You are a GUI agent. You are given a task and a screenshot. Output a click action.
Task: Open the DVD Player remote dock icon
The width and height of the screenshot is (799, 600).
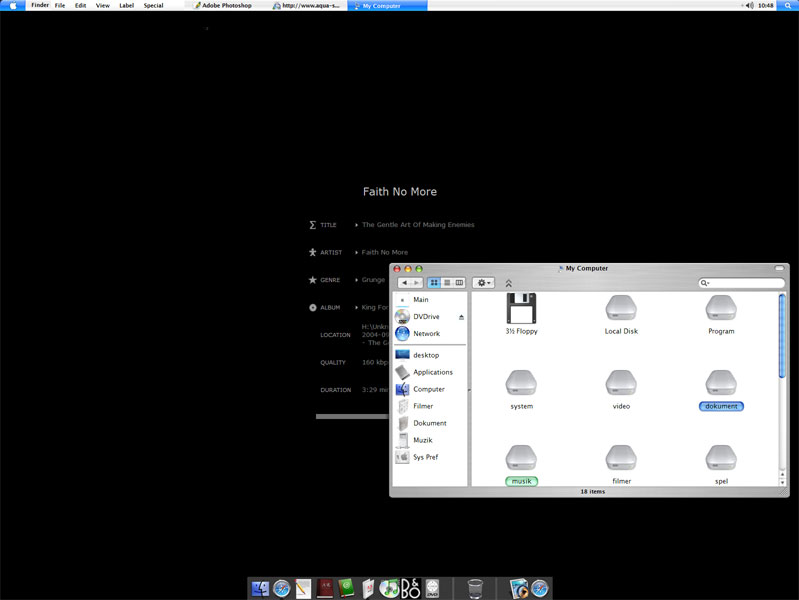point(432,588)
